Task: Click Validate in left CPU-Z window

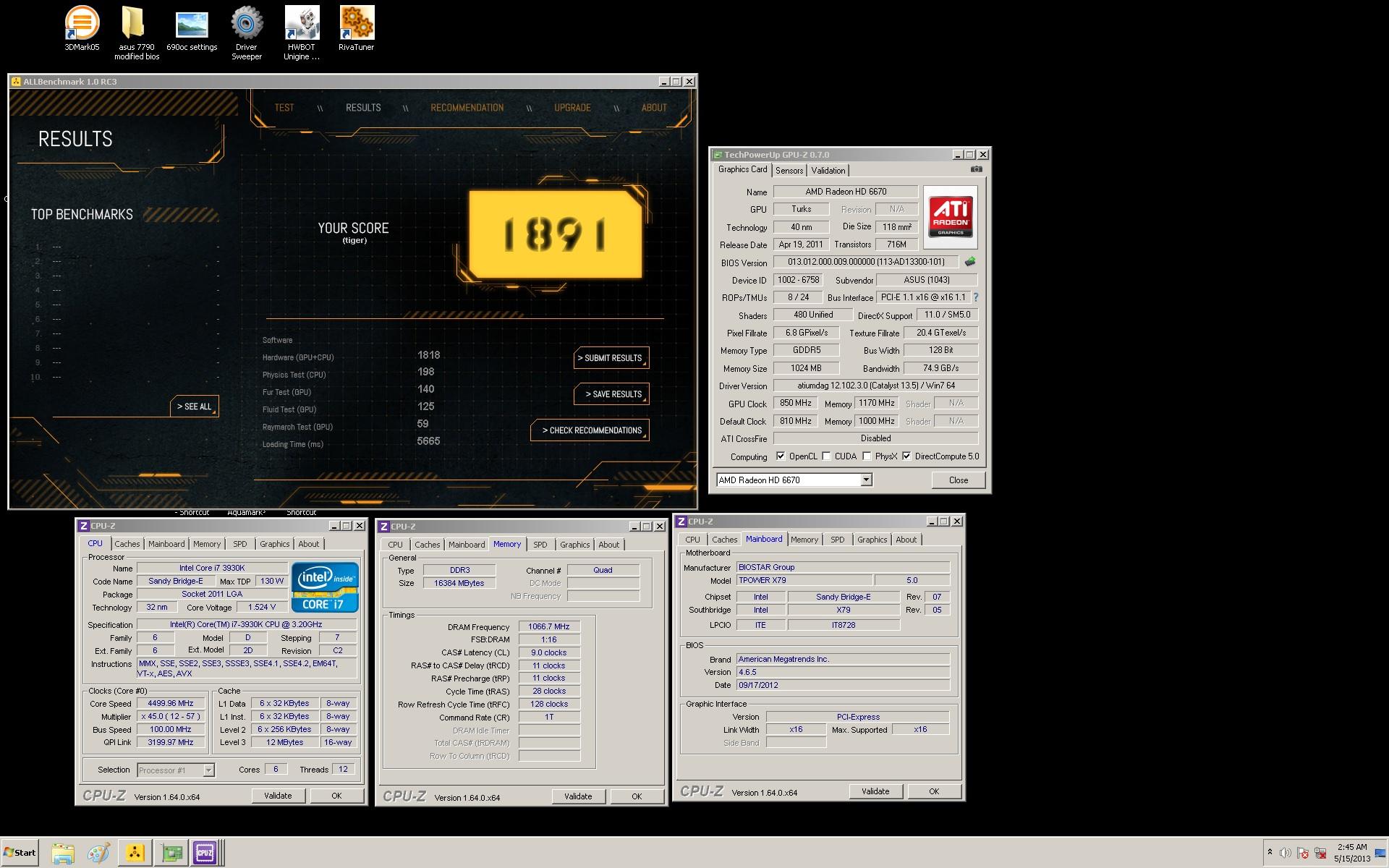Action: (278, 796)
